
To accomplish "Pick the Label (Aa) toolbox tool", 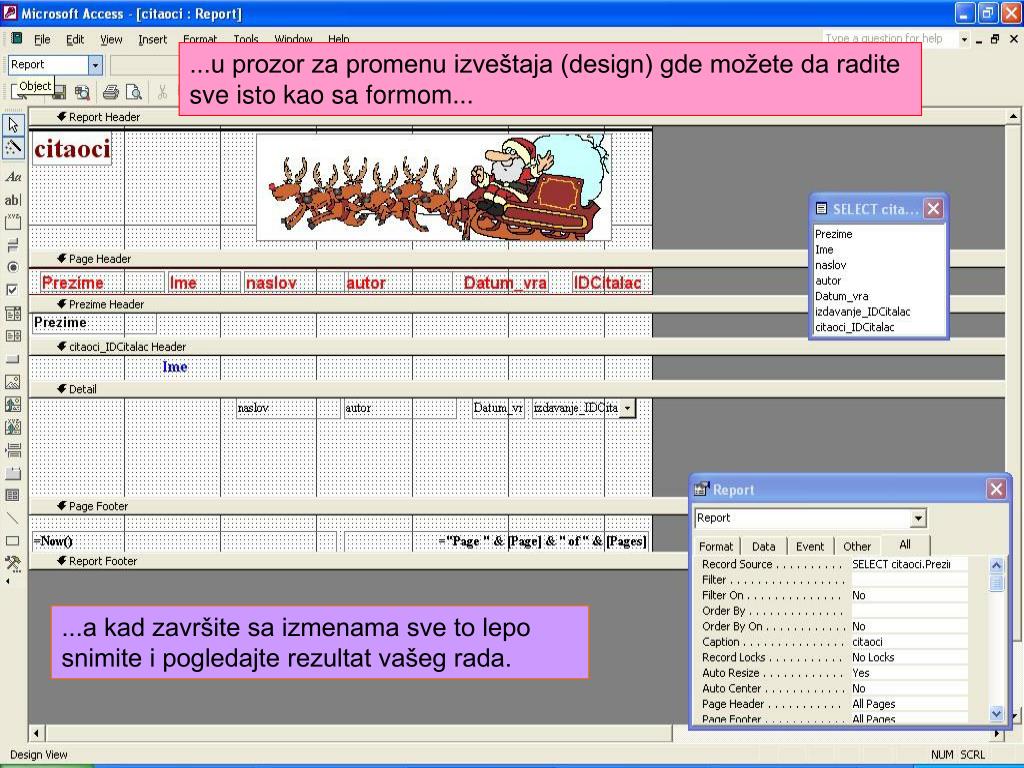I will 13,177.
